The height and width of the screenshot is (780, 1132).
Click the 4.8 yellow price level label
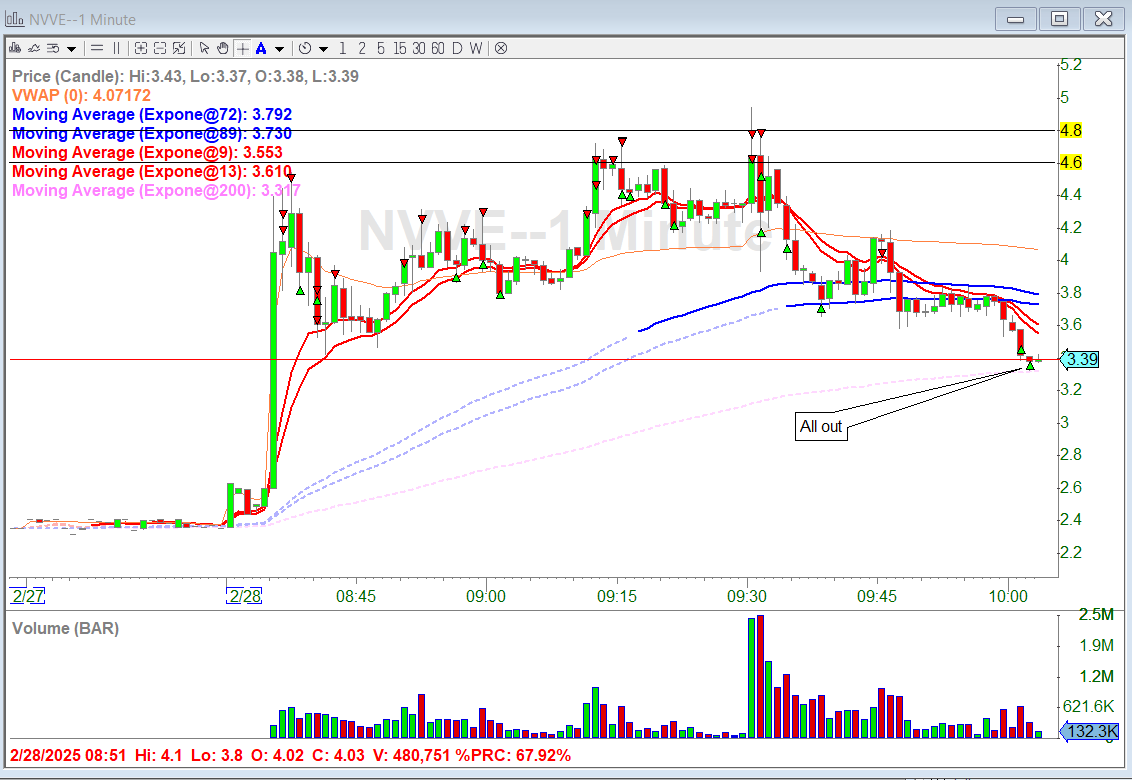click(1071, 131)
